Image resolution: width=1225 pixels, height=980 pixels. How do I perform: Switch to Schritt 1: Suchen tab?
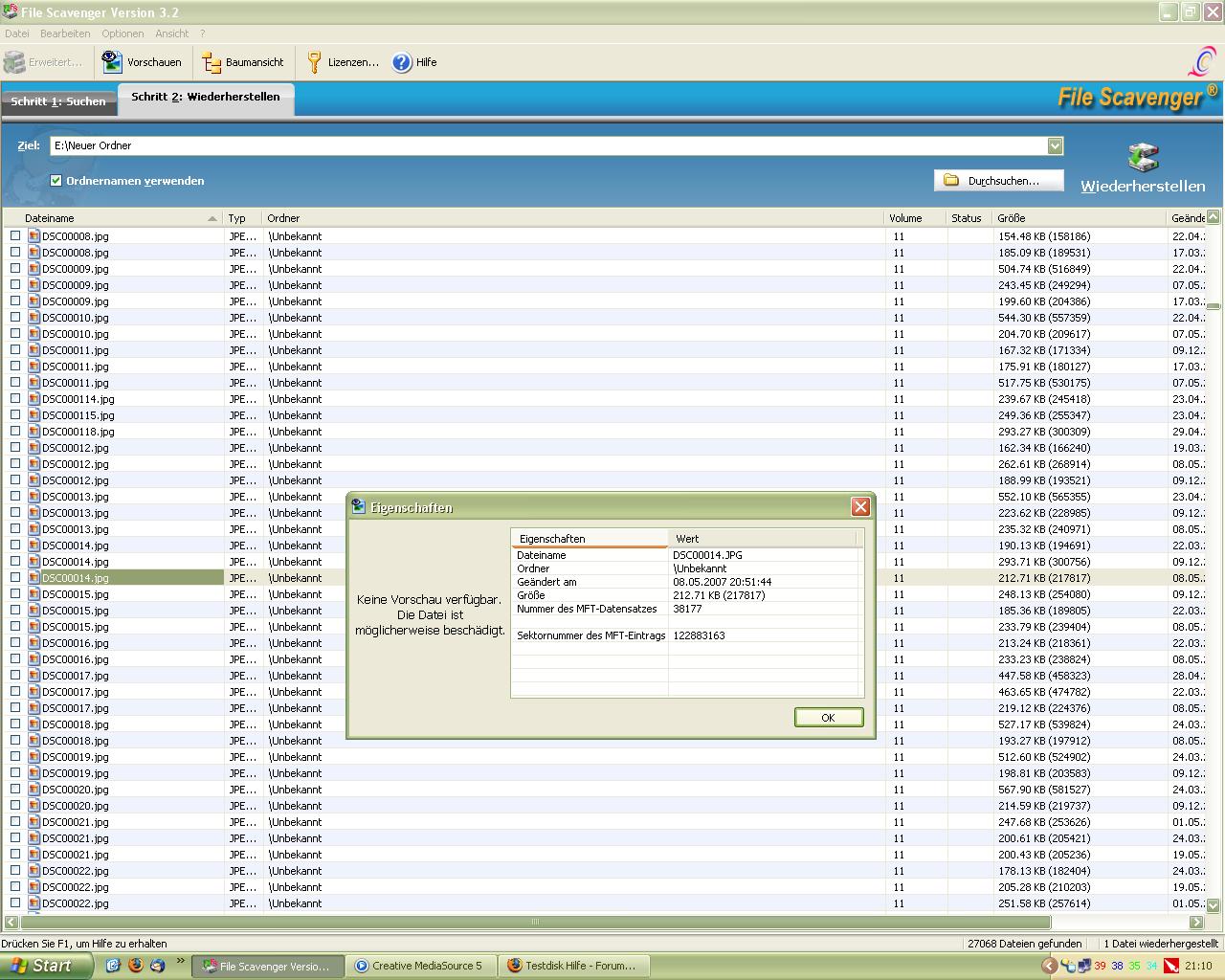(x=58, y=100)
